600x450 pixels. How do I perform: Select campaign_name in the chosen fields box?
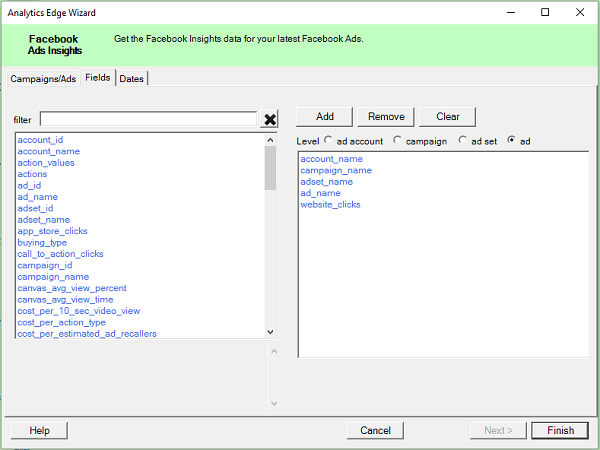tap(336, 171)
